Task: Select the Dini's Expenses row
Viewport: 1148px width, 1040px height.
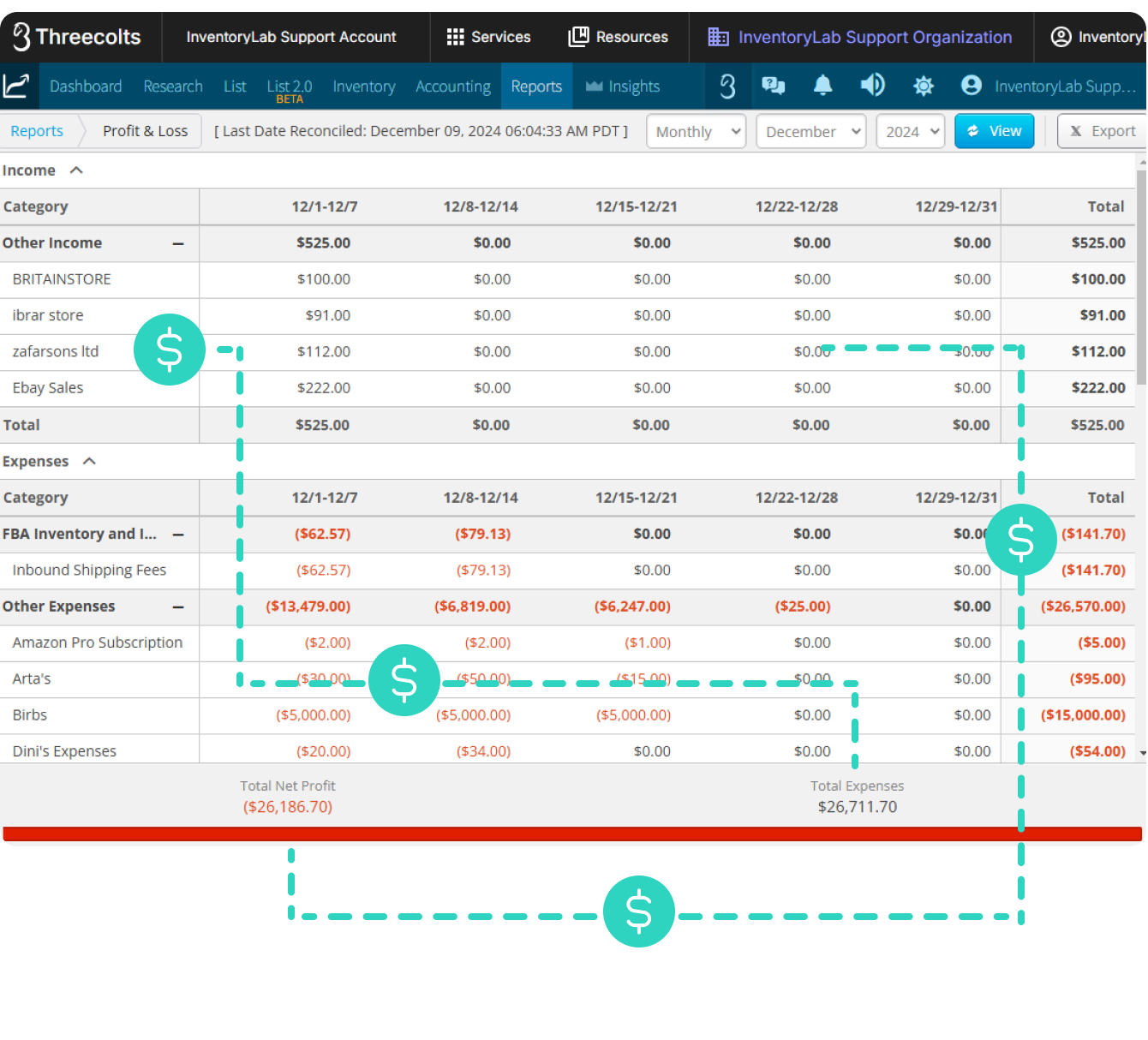Action: pyautogui.click(x=64, y=751)
